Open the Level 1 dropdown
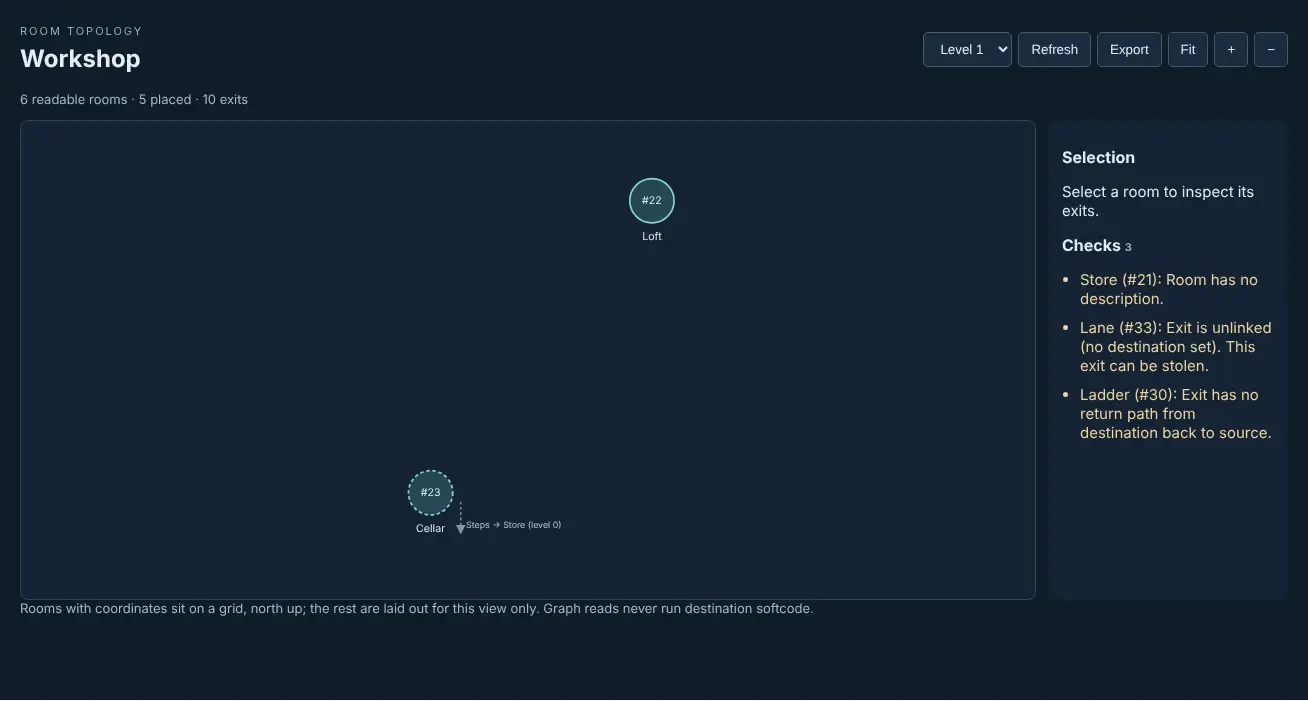The image size is (1308, 701). click(x=967, y=49)
